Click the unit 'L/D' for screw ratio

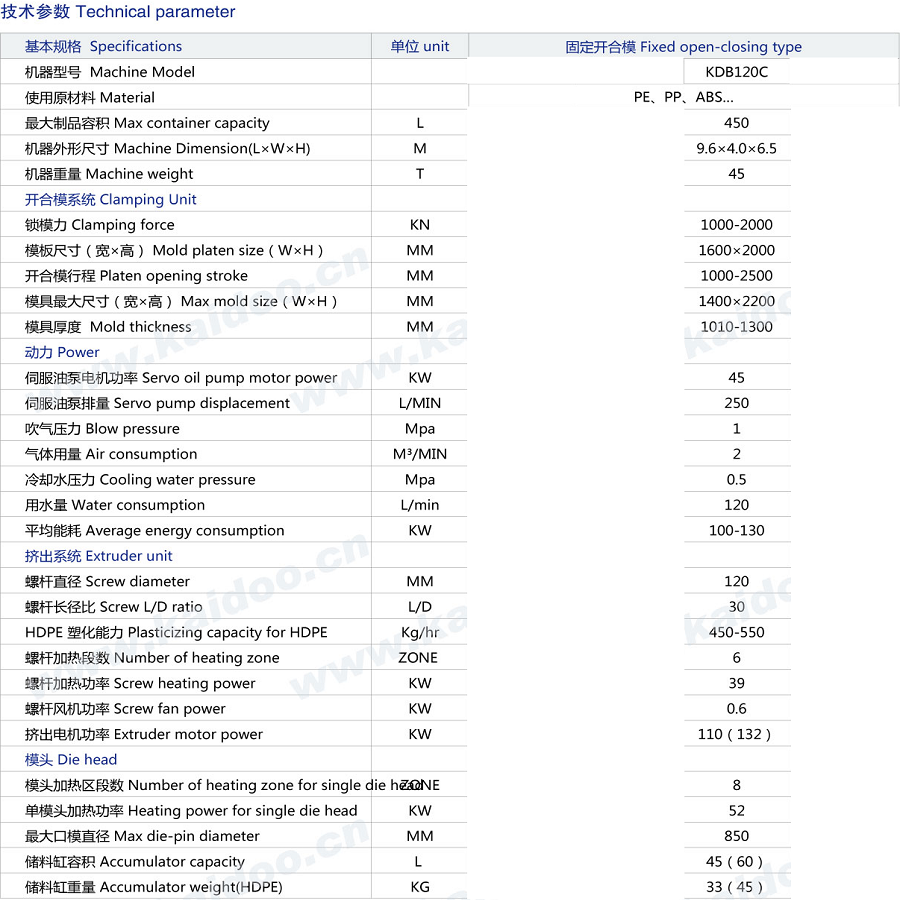420,607
